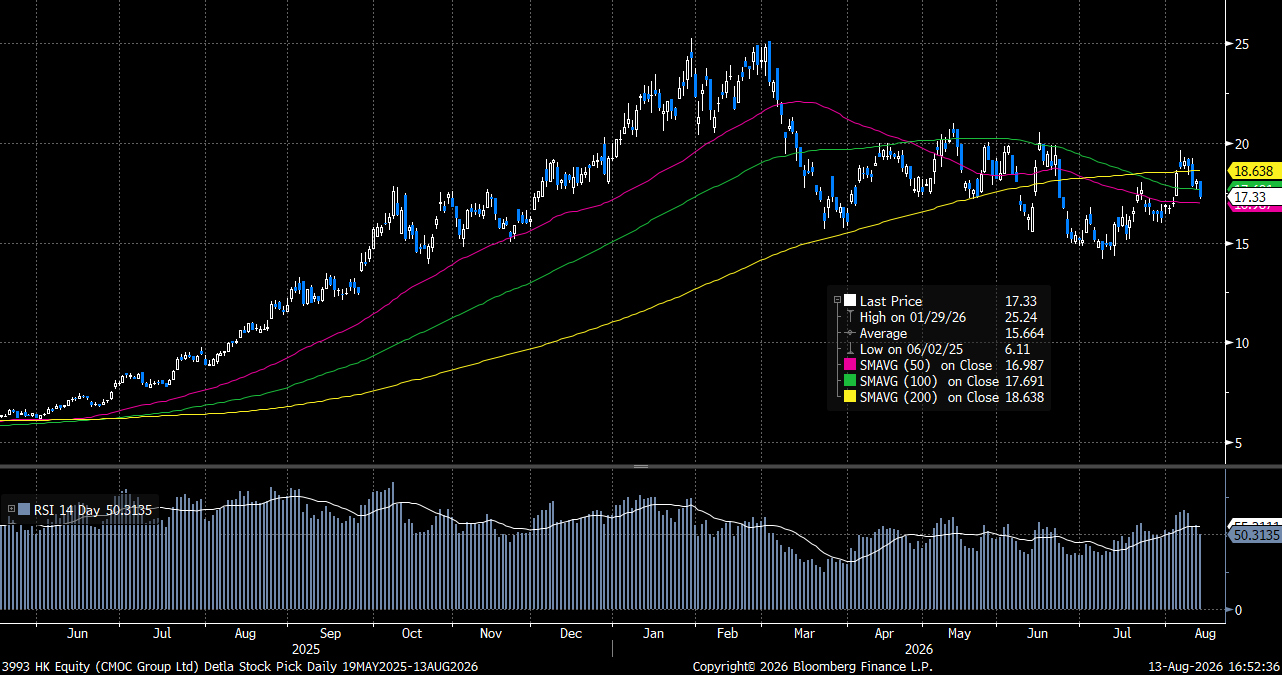Viewport: 1282px width, 675px height.
Task: Click the green SMAVG (100) swatch
Action: [x=850, y=381]
